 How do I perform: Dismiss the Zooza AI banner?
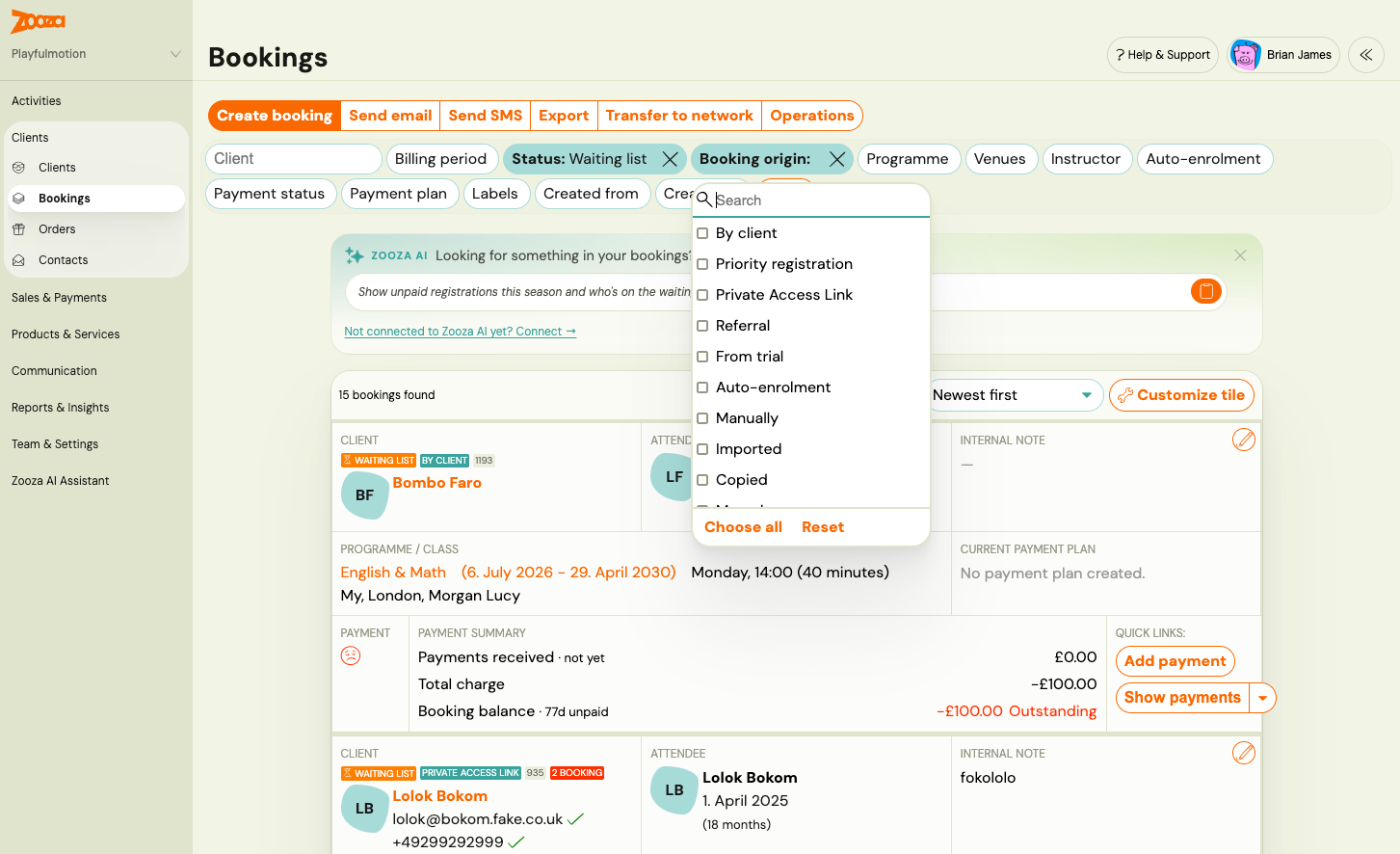pyautogui.click(x=1240, y=255)
